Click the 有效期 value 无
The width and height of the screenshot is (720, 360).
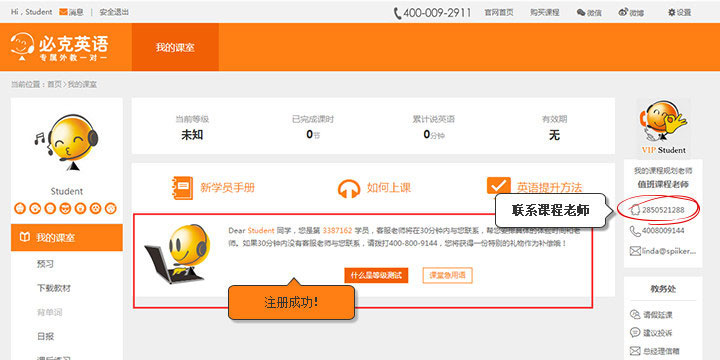click(554, 135)
